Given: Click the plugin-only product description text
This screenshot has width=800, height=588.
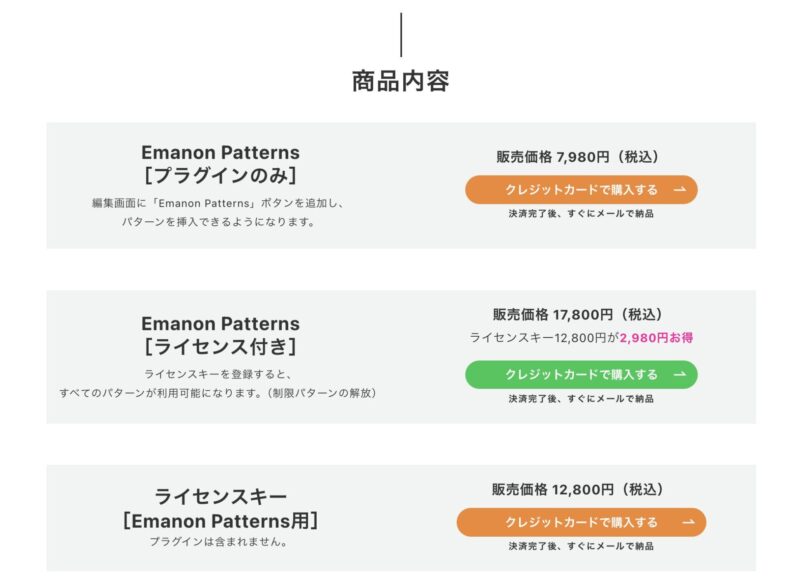Looking at the screenshot, I should click(x=220, y=210).
